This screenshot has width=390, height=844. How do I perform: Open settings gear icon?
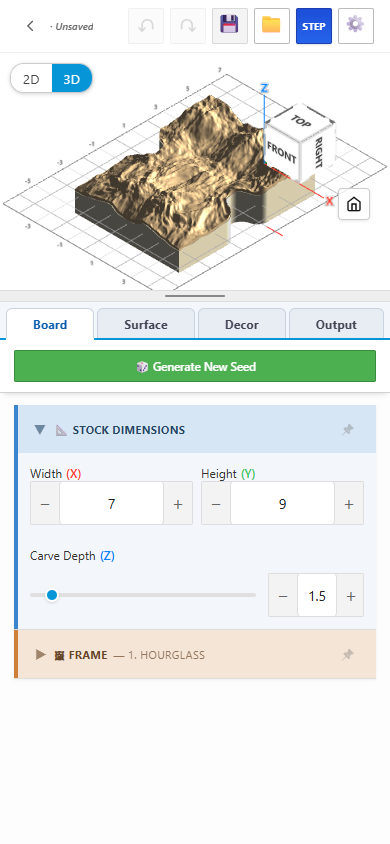click(356, 26)
